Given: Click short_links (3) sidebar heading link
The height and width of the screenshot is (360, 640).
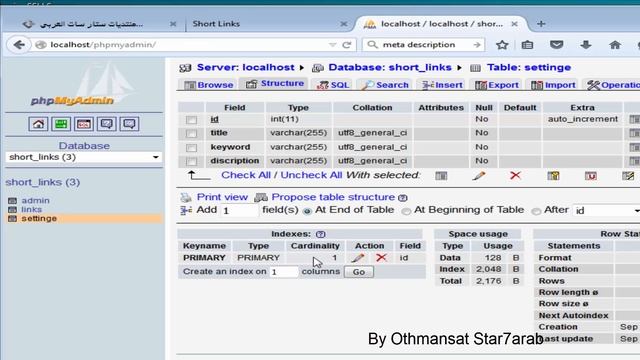Looking at the screenshot, I should (42, 182).
